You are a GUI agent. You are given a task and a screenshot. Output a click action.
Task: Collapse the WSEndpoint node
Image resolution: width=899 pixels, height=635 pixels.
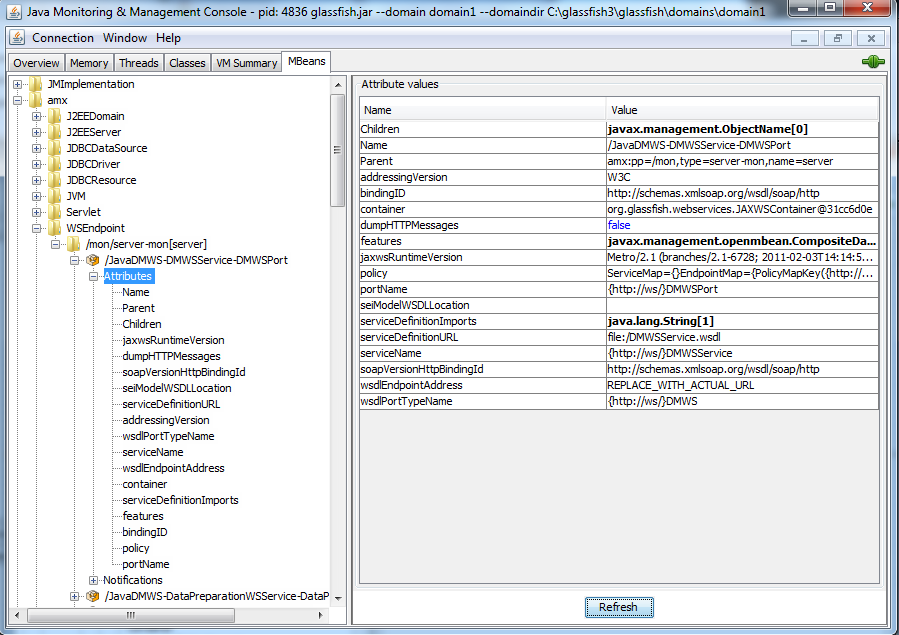click(x=36, y=228)
